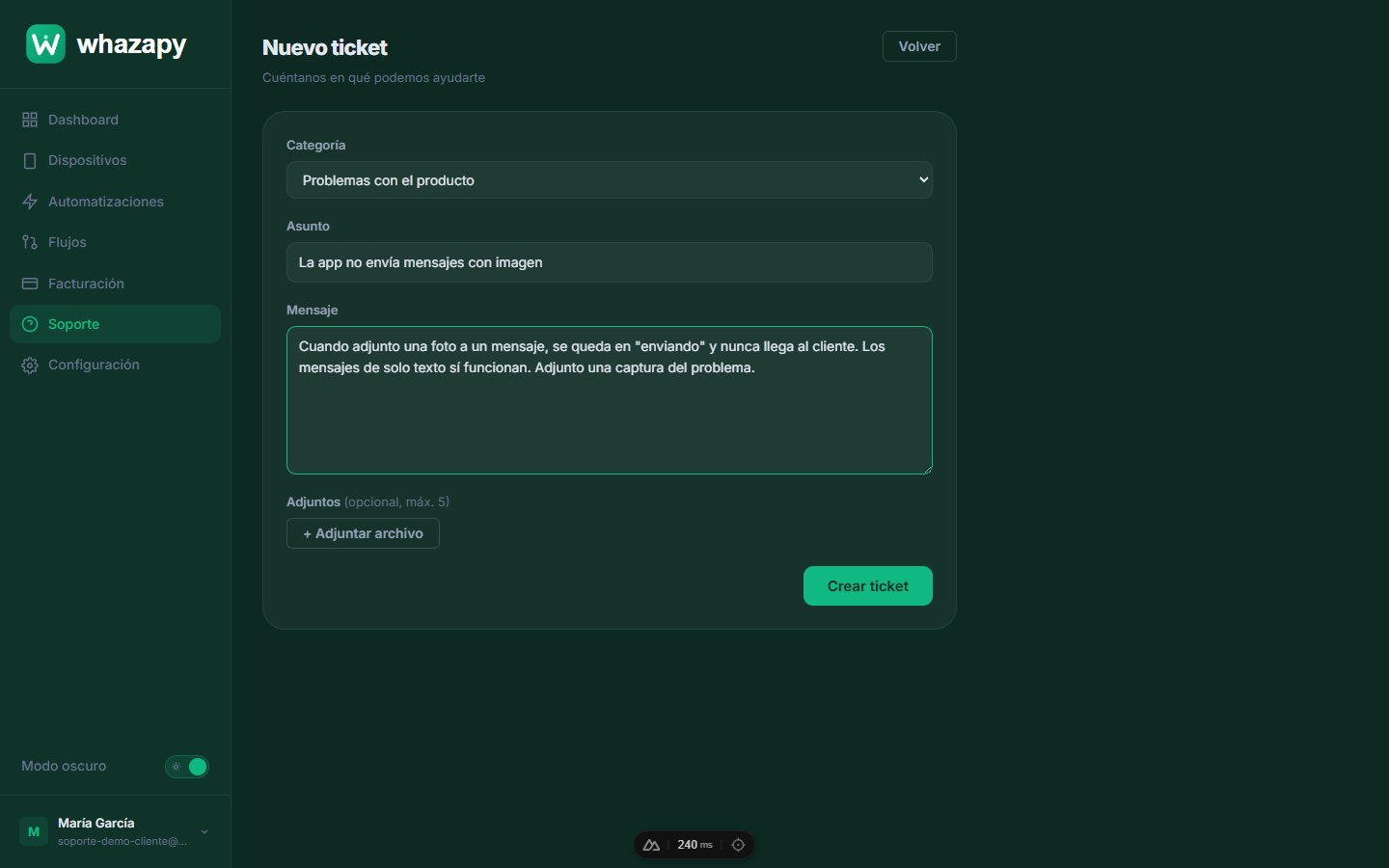Click the Automatizaciones lightning icon
1389x868 pixels.
(30, 202)
